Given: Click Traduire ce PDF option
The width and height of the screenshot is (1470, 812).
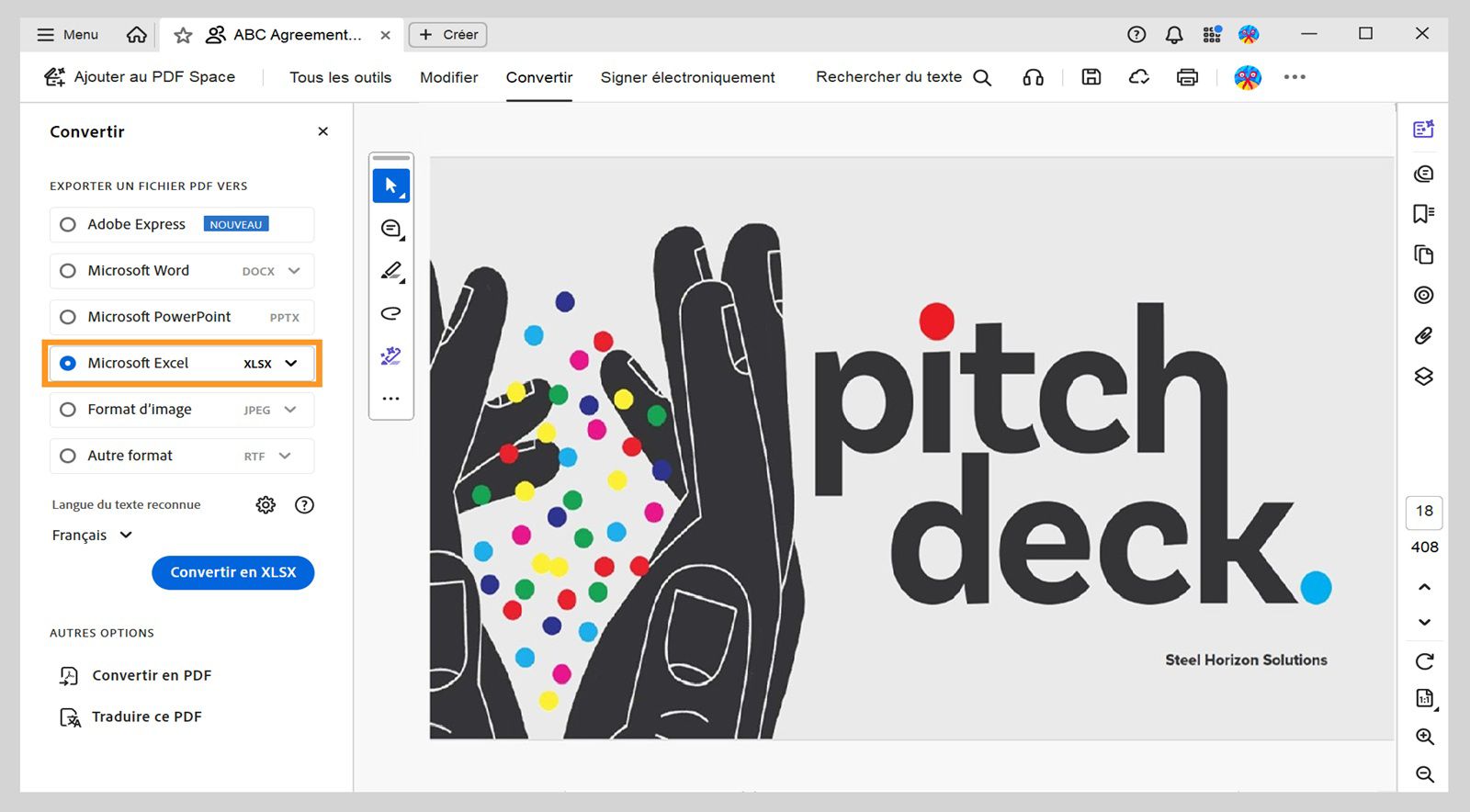Looking at the screenshot, I should click(x=130, y=716).
